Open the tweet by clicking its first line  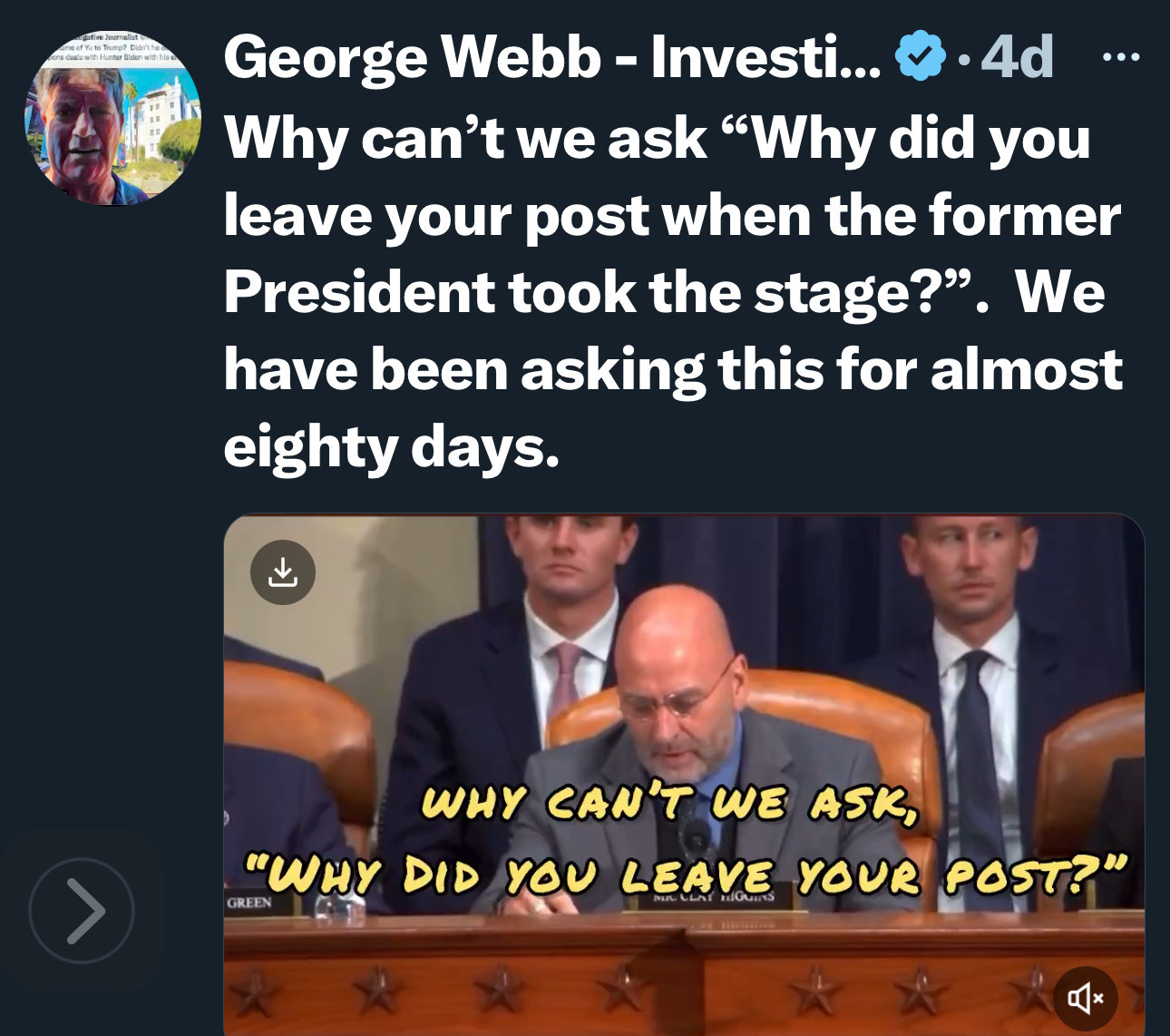657,139
